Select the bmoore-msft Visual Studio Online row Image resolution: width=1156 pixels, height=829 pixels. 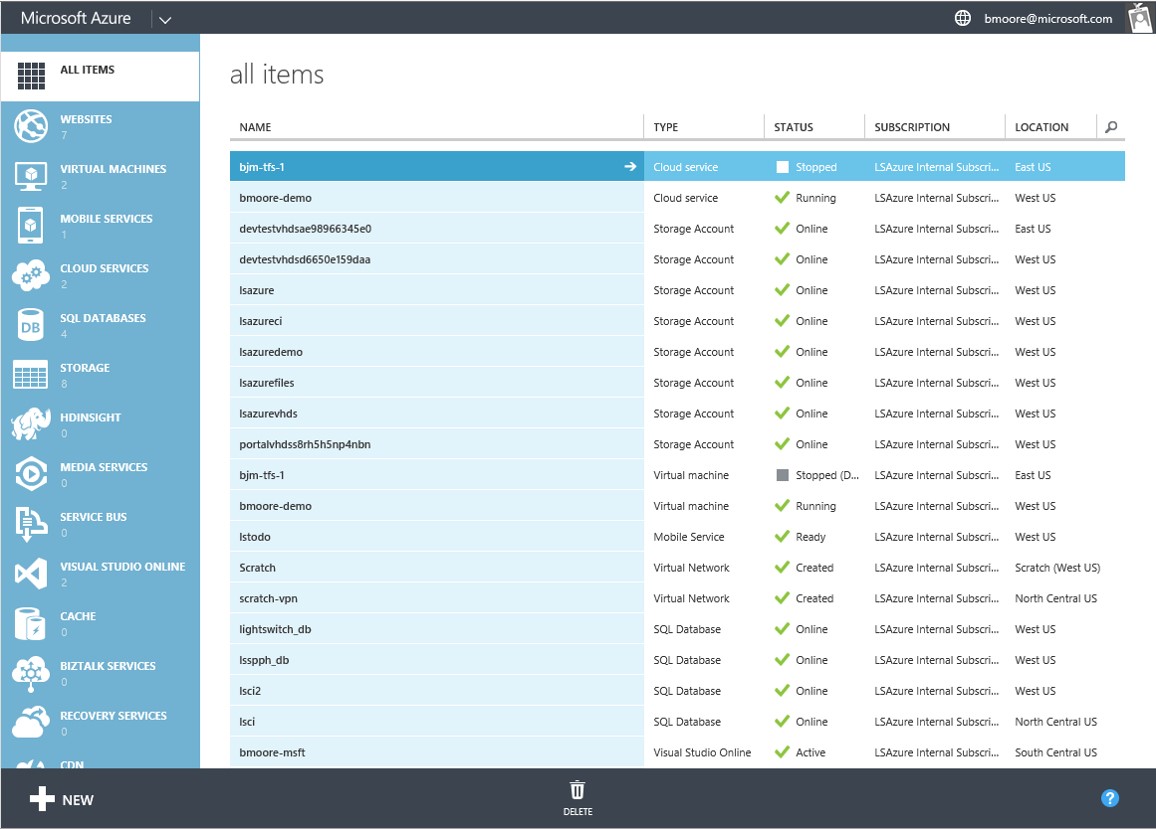(677, 752)
